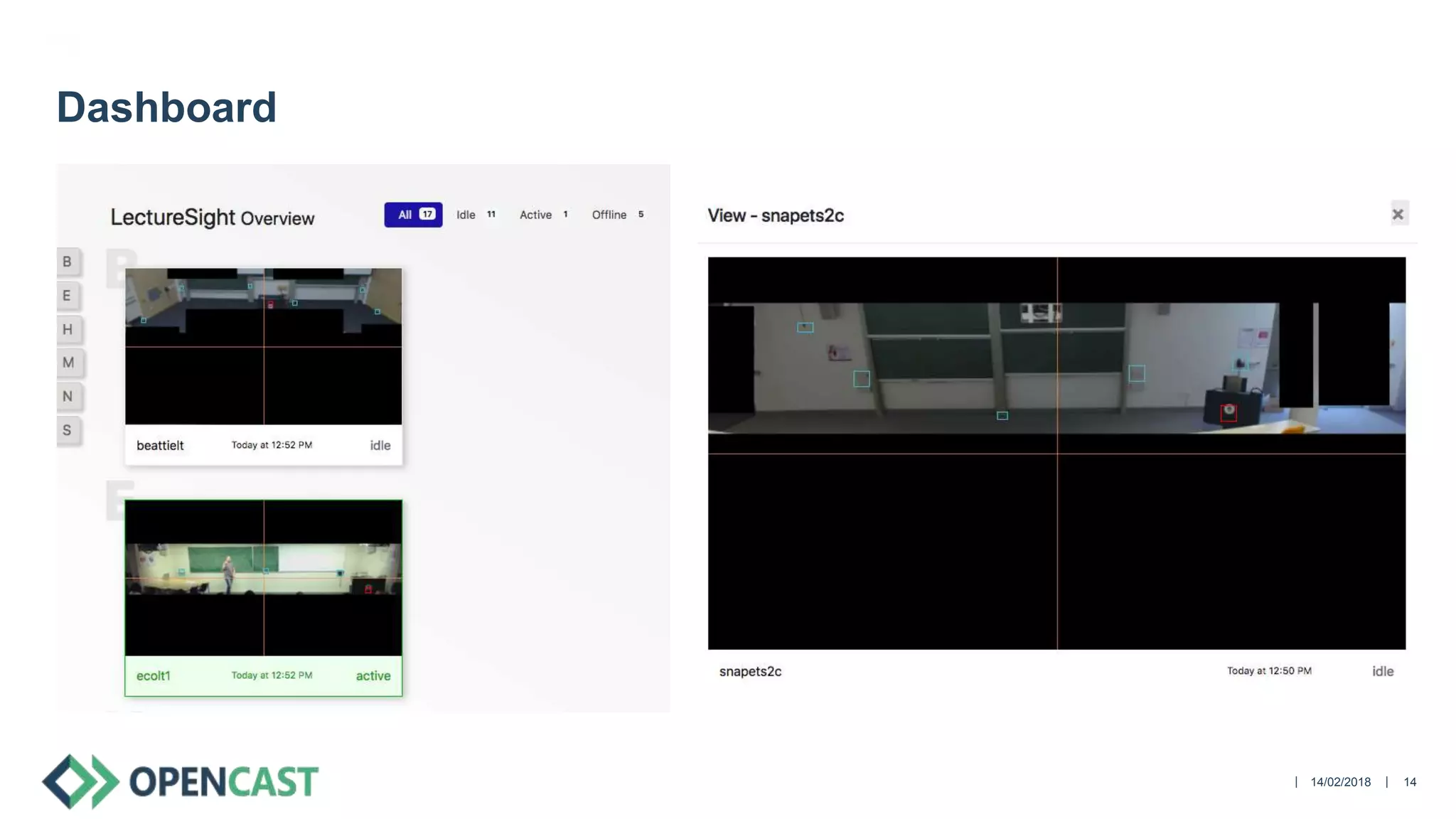This screenshot has width=1456, height=819.
Task: Click the beattielt idle status label
Action: point(380,446)
